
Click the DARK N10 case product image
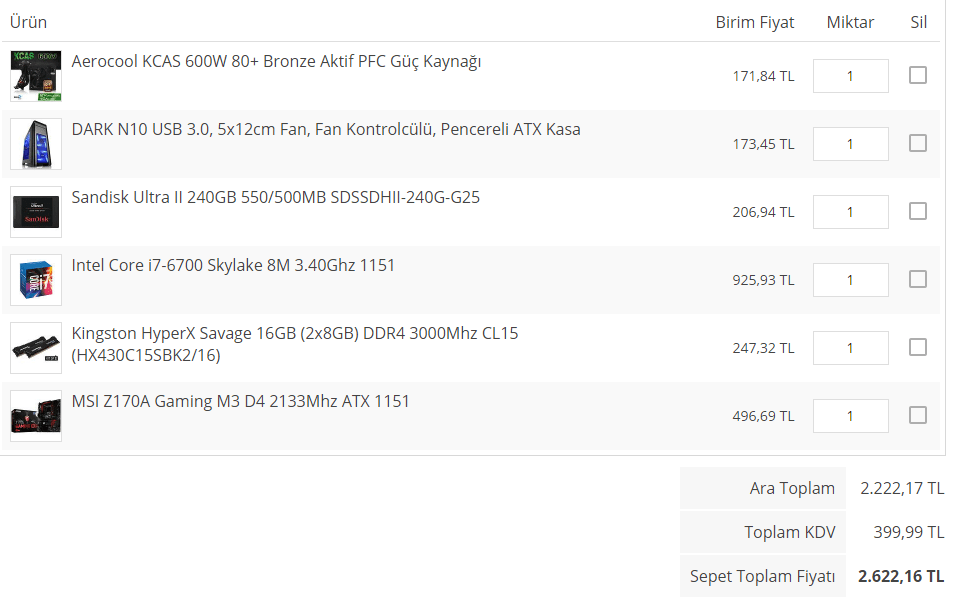pos(36,144)
